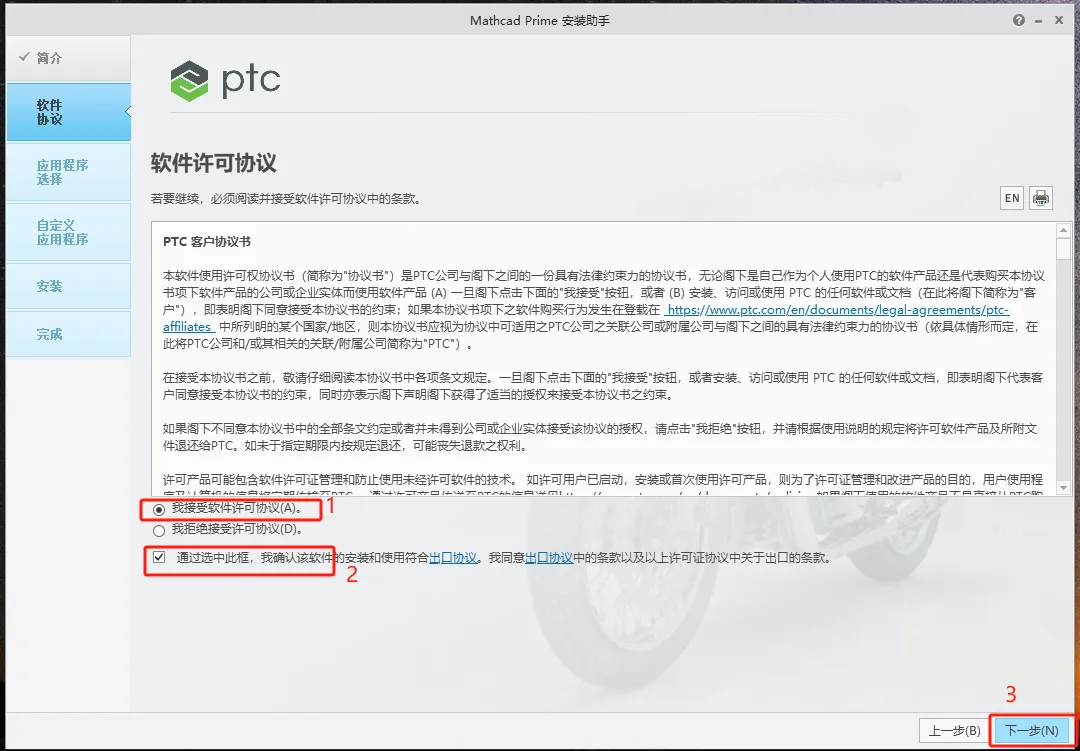
Task: Click the Mathcad Prime 安装助手 title text
Action: pyautogui.click(x=539, y=21)
